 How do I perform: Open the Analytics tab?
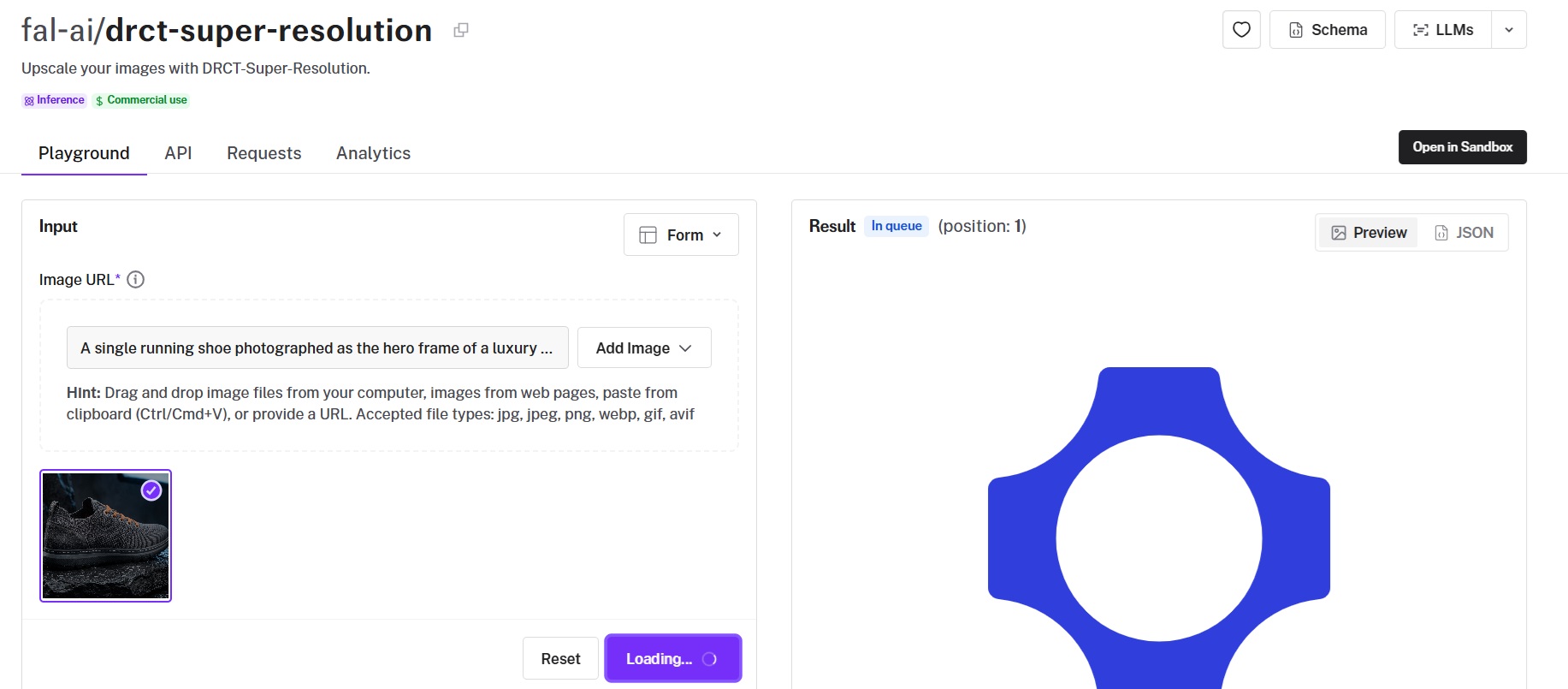(x=373, y=153)
